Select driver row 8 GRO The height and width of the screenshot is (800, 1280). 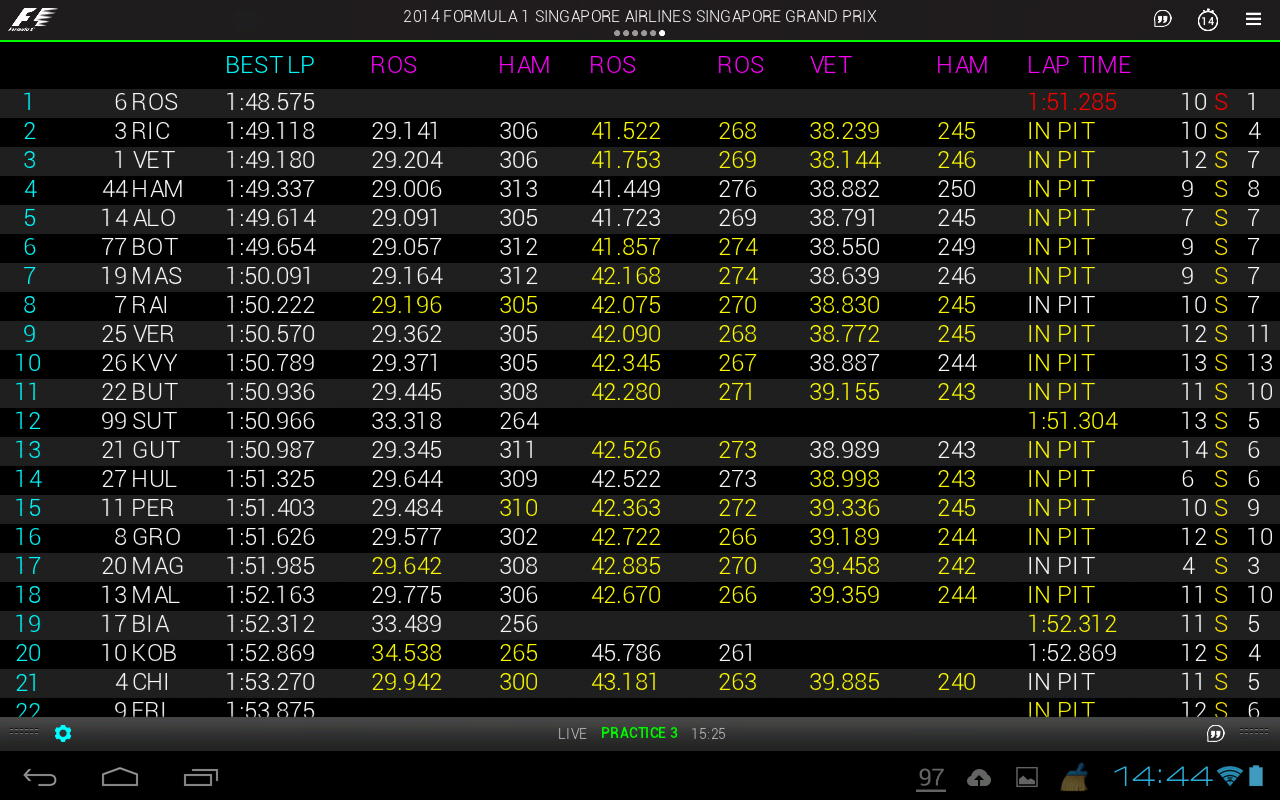640,537
